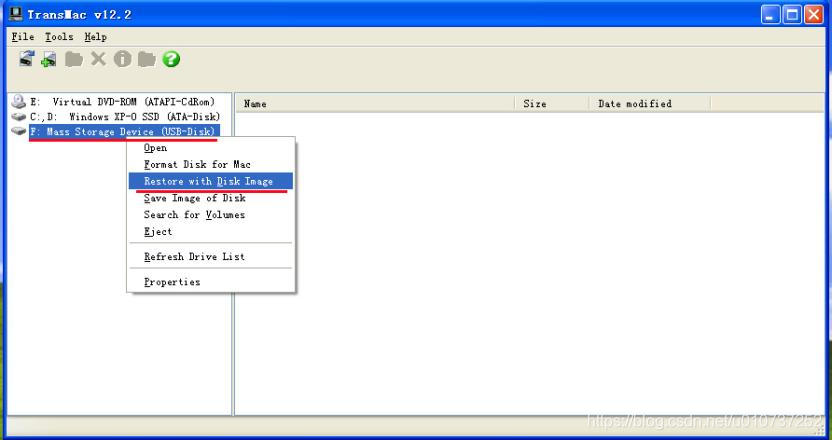Select C:,D: Windows XP-0 SSD entry

(x=125, y=116)
